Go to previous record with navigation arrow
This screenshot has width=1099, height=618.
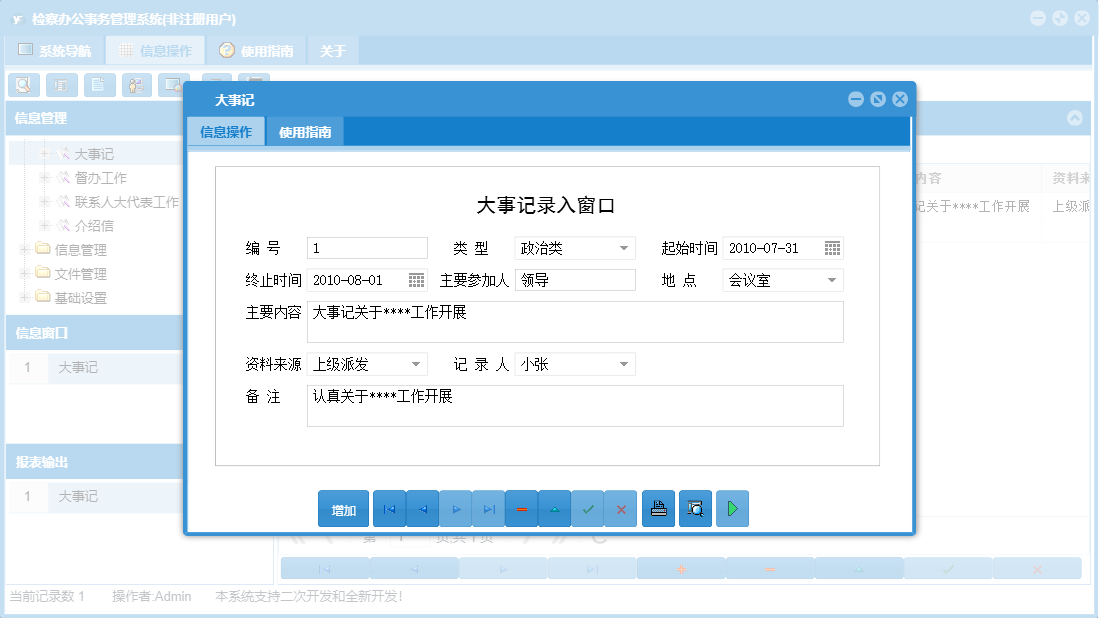pos(422,508)
